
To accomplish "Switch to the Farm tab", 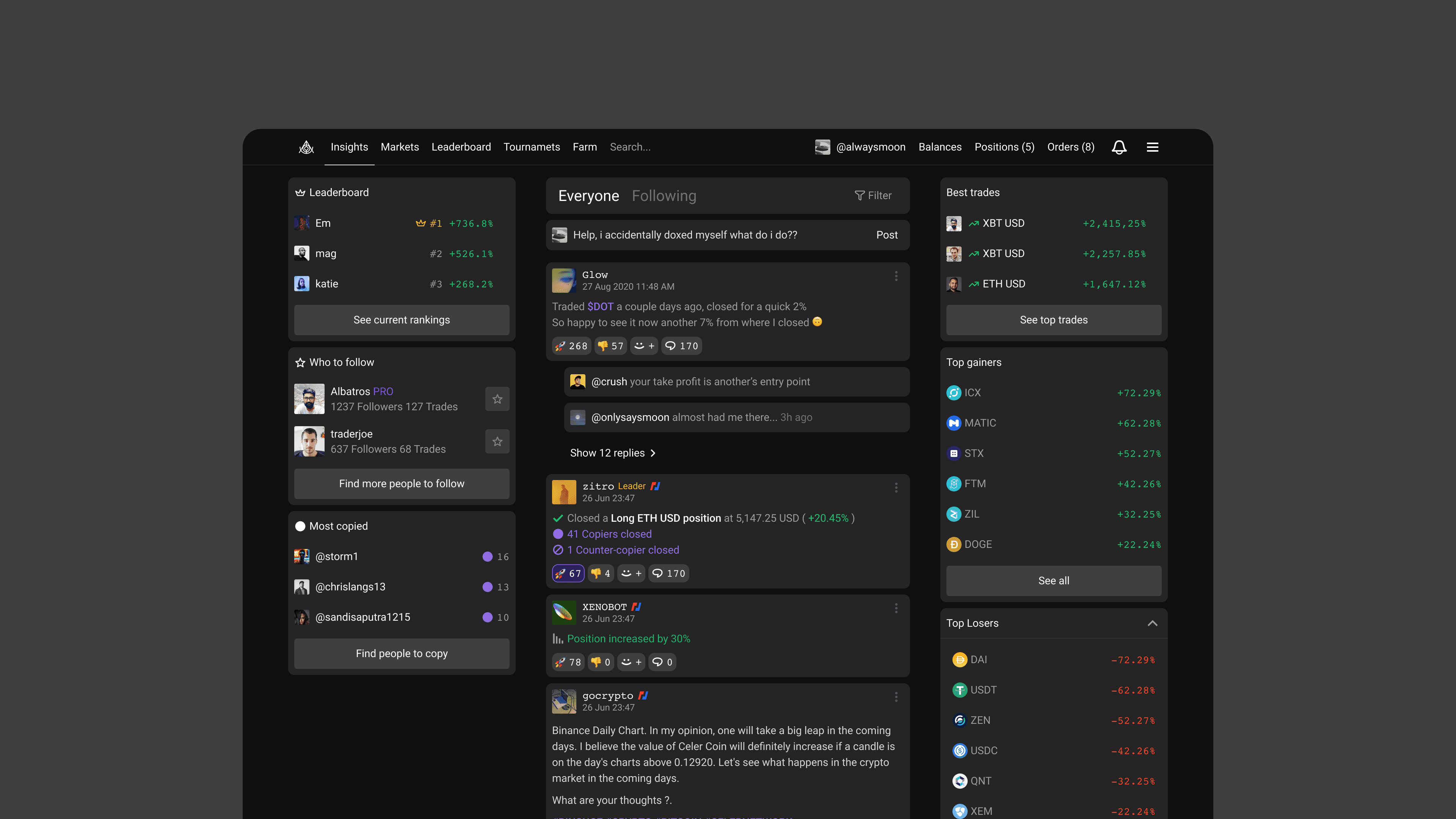I will (x=584, y=147).
